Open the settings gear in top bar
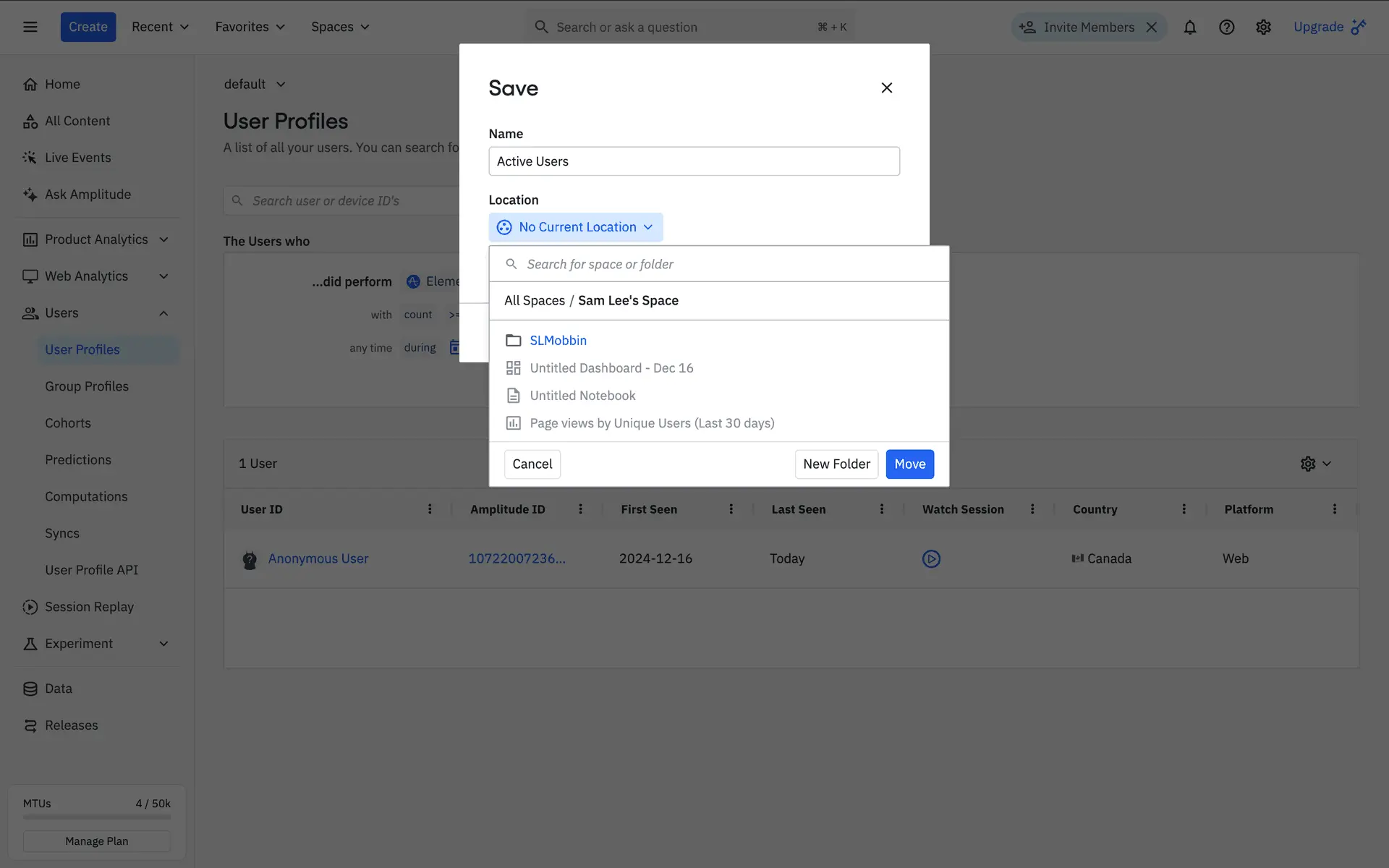 pos(1263,27)
